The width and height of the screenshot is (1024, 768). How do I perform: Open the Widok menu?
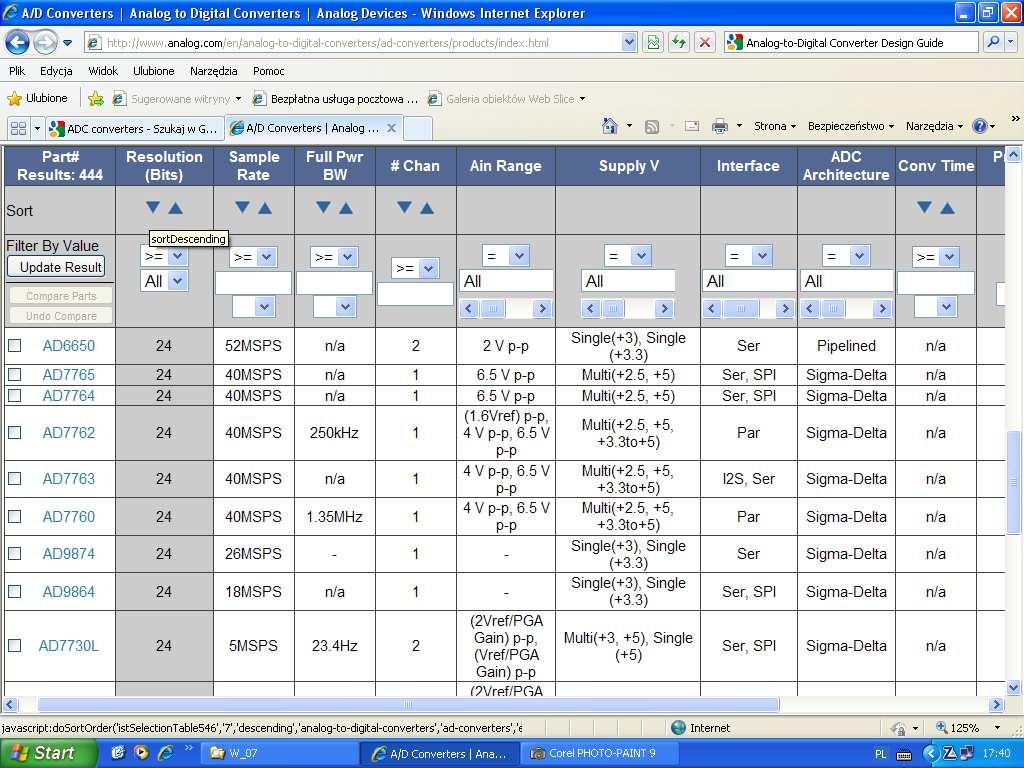[x=103, y=71]
